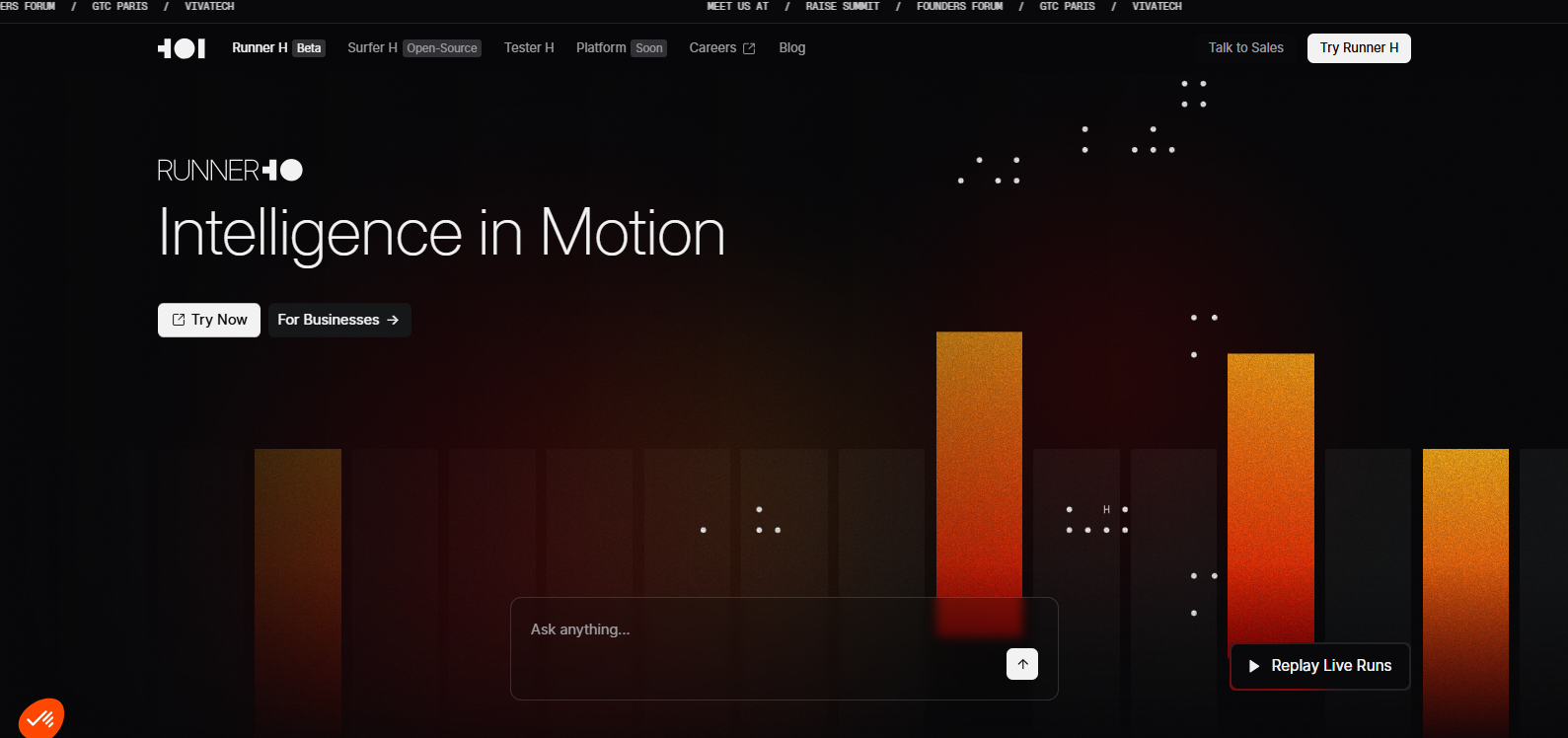Open Surfer H Open-Source nav item
This screenshot has height=738, width=1568.
[414, 47]
